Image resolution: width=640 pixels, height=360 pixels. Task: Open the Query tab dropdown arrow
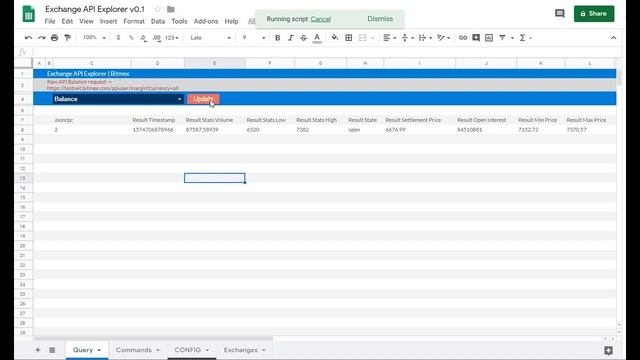coord(99,350)
